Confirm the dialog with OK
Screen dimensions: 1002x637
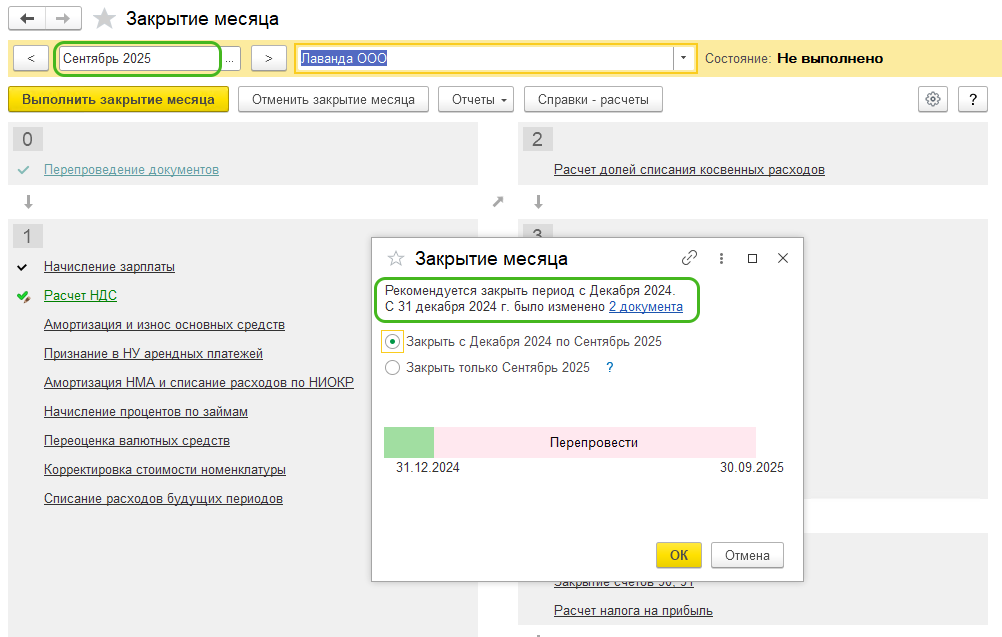678,555
